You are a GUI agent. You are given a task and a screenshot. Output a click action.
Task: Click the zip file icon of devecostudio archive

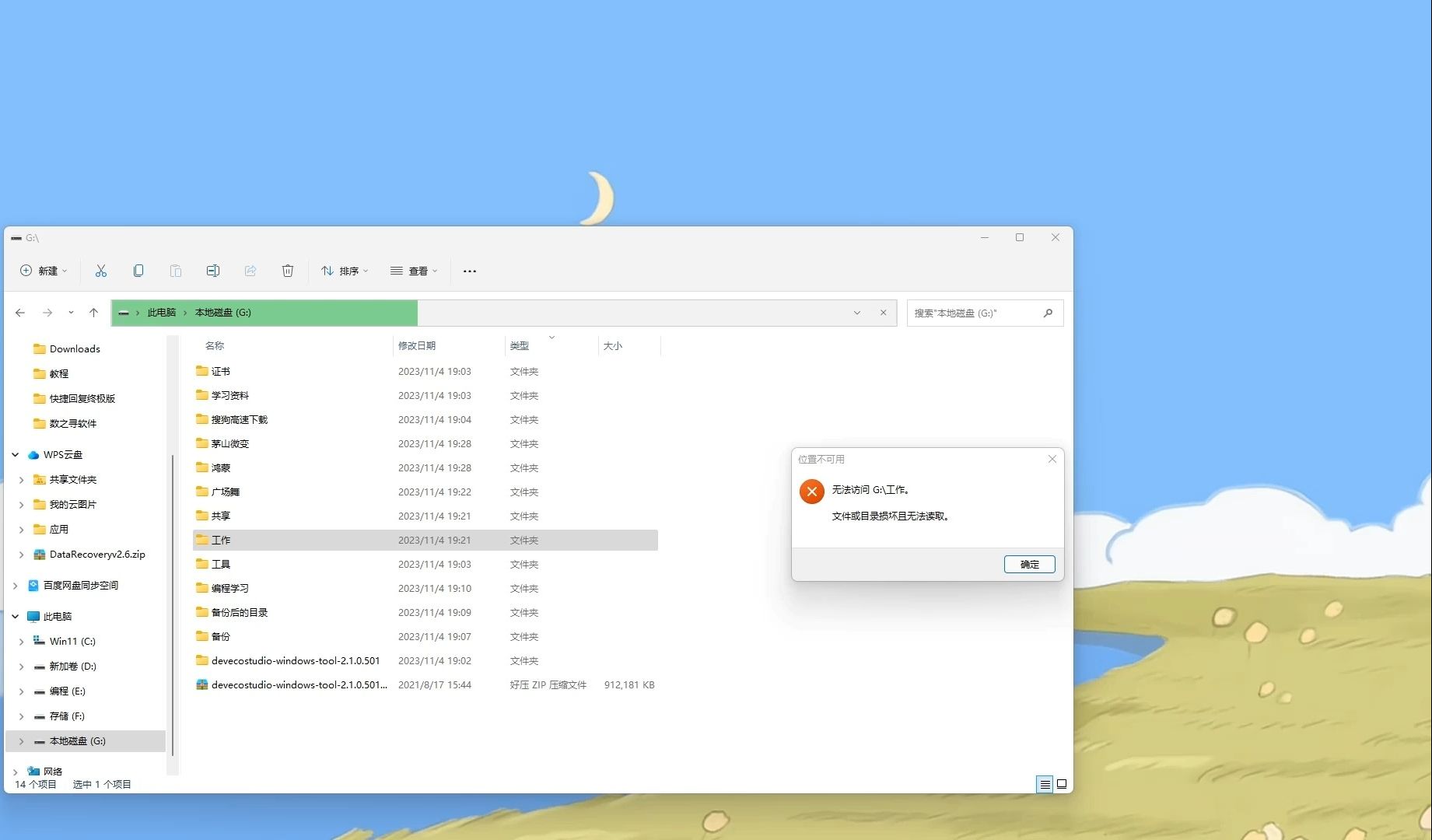point(202,684)
